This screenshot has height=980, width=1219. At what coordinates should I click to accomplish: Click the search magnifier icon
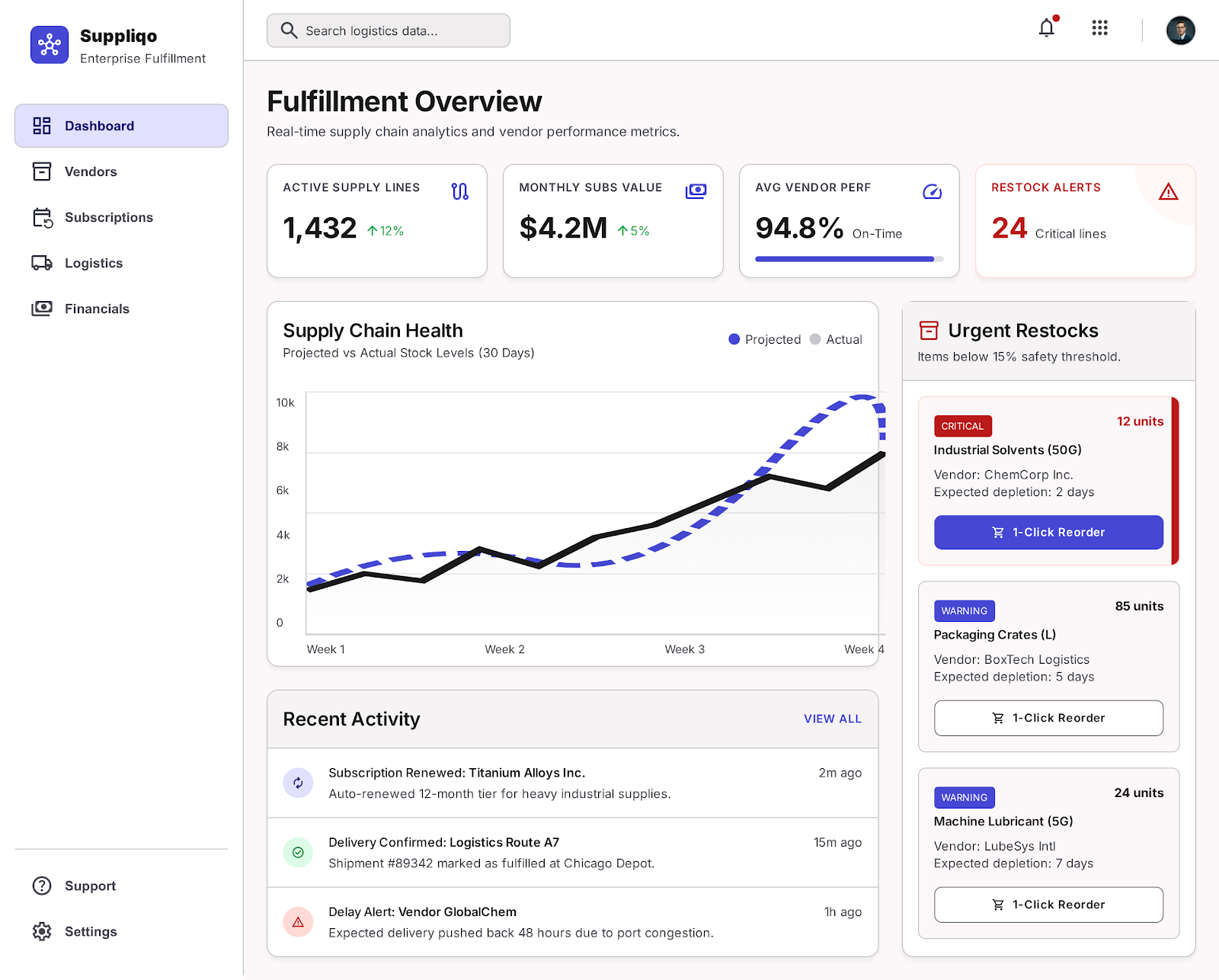(x=289, y=30)
